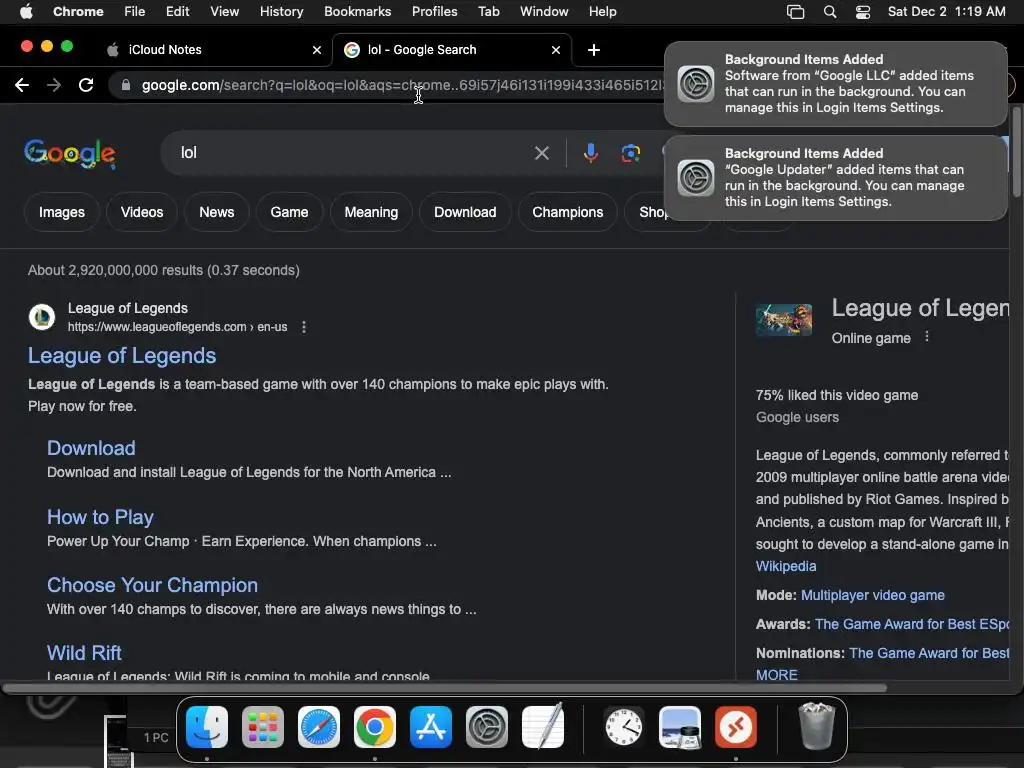Clear the search box with the X
Image resolution: width=1024 pixels, height=768 pixels.
[x=541, y=153]
